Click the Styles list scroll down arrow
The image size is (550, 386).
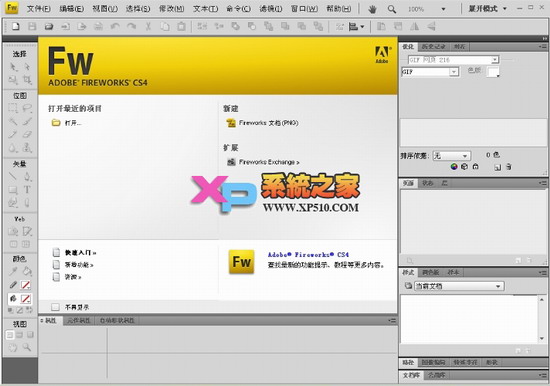pos(542,339)
